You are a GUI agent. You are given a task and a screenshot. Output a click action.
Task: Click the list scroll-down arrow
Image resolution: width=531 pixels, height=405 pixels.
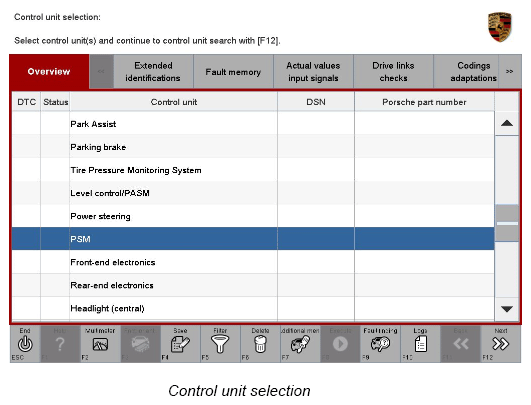[x=507, y=309]
